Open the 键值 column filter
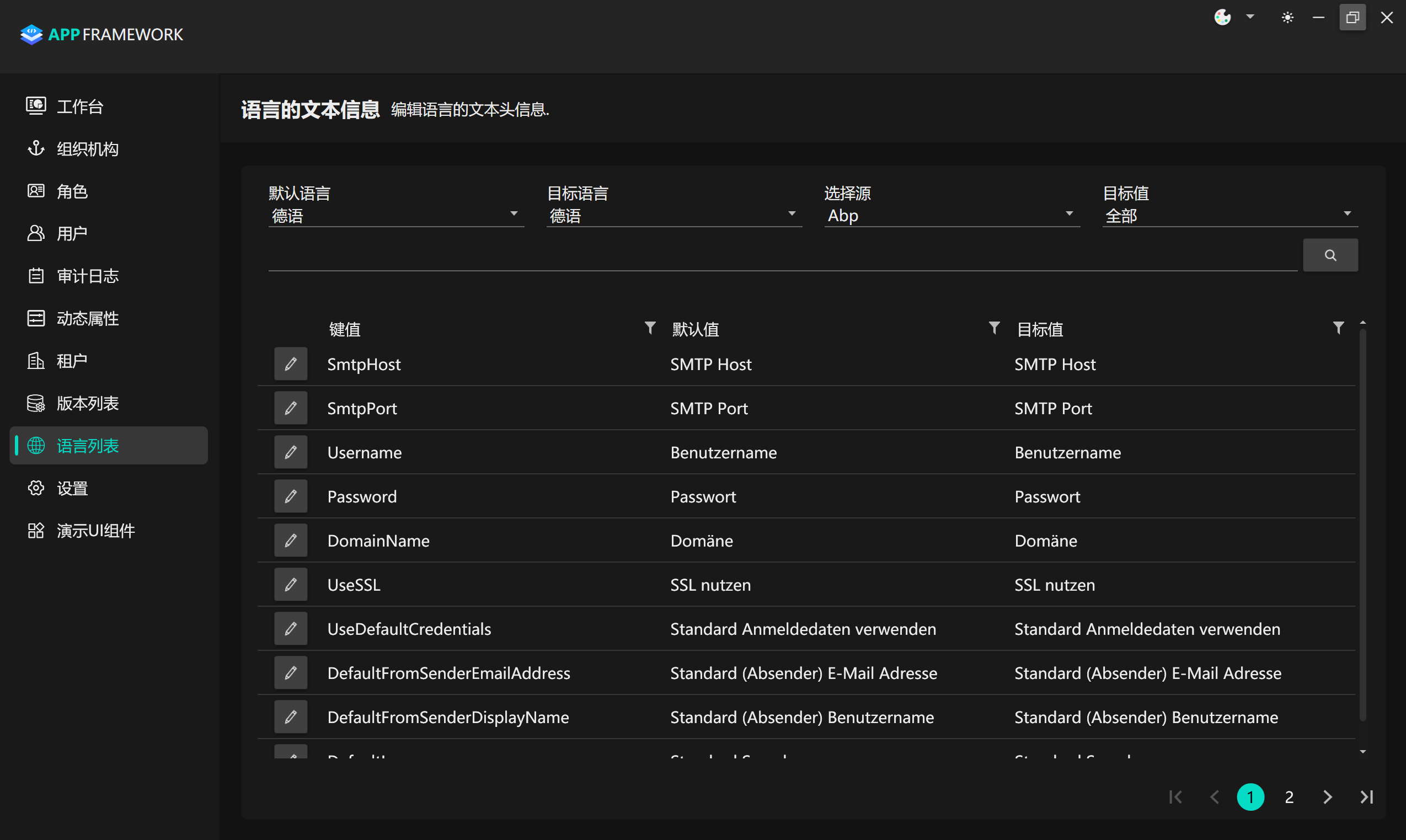Image resolution: width=1406 pixels, height=840 pixels. (650, 328)
